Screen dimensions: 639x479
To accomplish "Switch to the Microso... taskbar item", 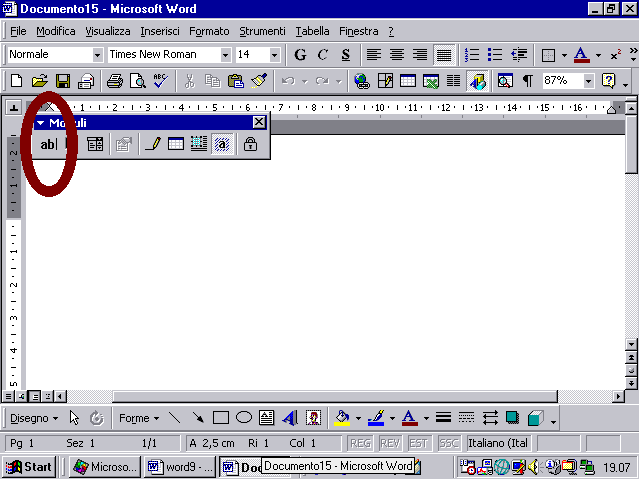I will click(x=105, y=467).
